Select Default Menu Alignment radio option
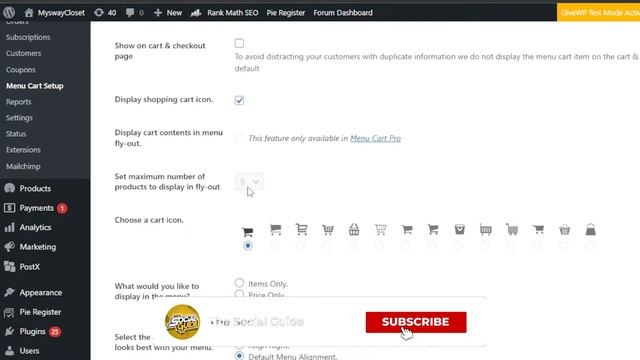 (x=239, y=356)
